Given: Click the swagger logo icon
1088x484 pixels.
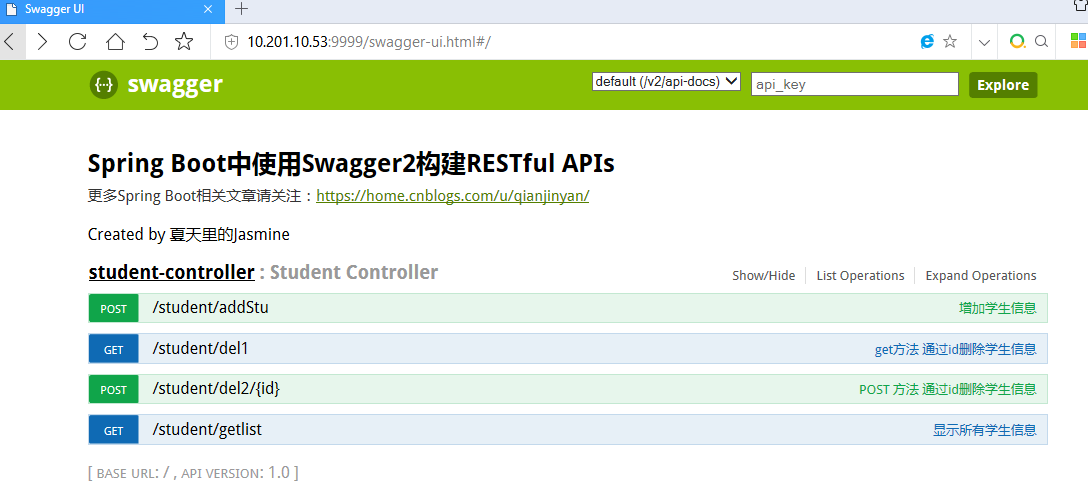Looking at the screenshot, I should 103,85.
